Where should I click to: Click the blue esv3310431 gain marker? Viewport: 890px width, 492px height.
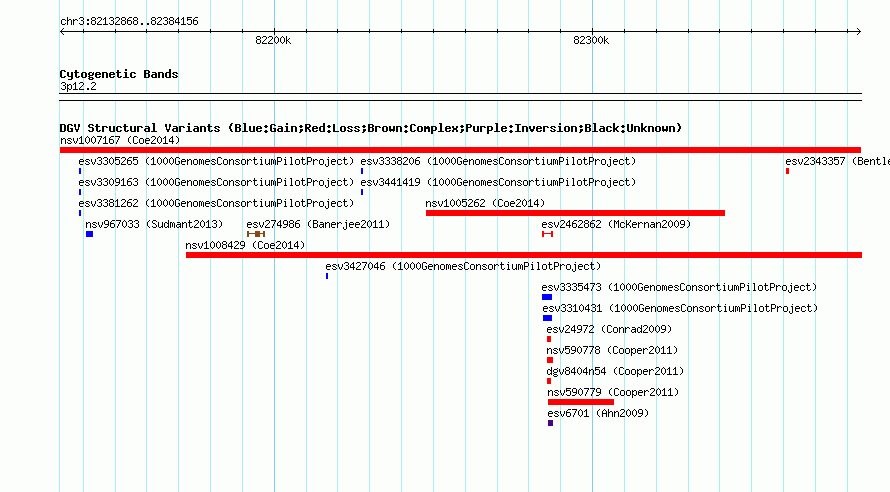point(547,318)
